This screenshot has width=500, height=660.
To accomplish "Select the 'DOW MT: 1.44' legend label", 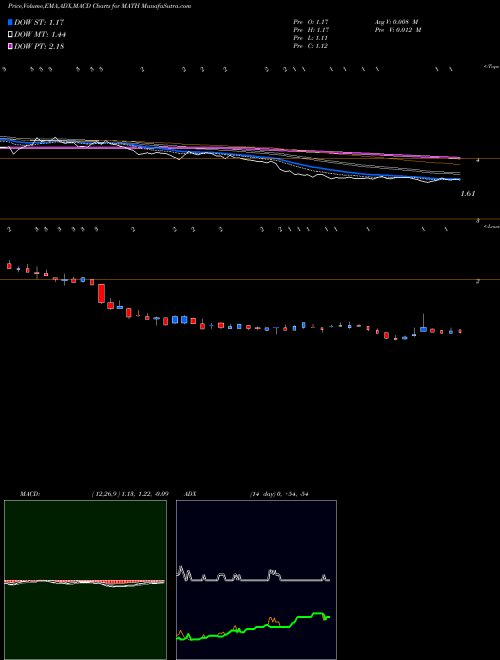I will 40,35.
